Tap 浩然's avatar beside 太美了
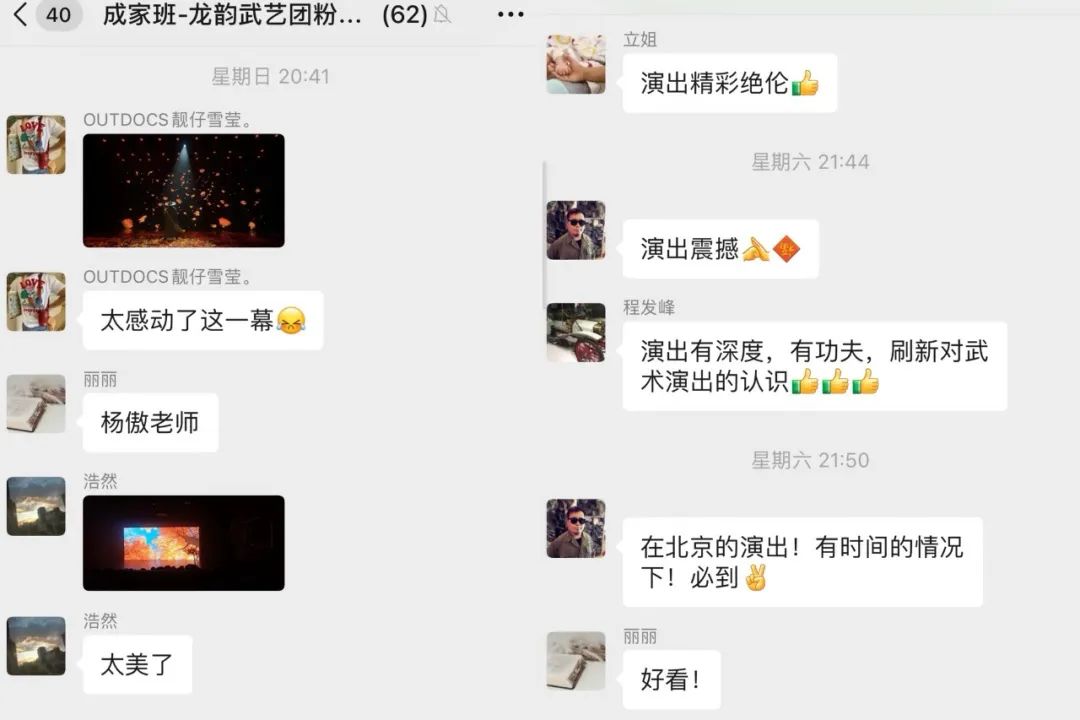 pyautogui.click(x=36, y=646)
